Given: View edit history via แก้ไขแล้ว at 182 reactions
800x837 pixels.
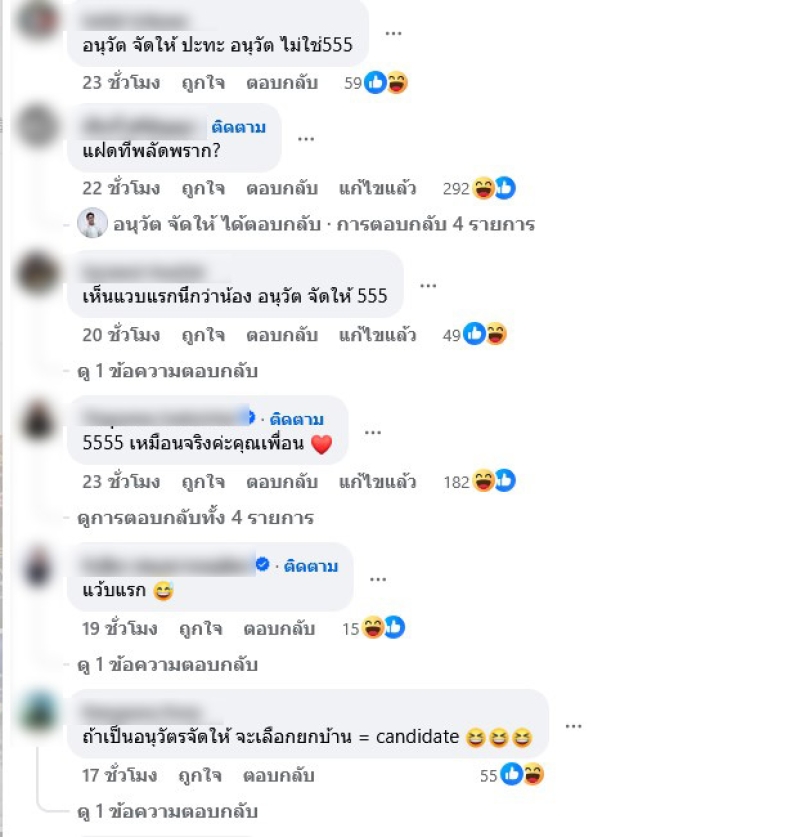Looking at the screenshot, I should (377, 481).
